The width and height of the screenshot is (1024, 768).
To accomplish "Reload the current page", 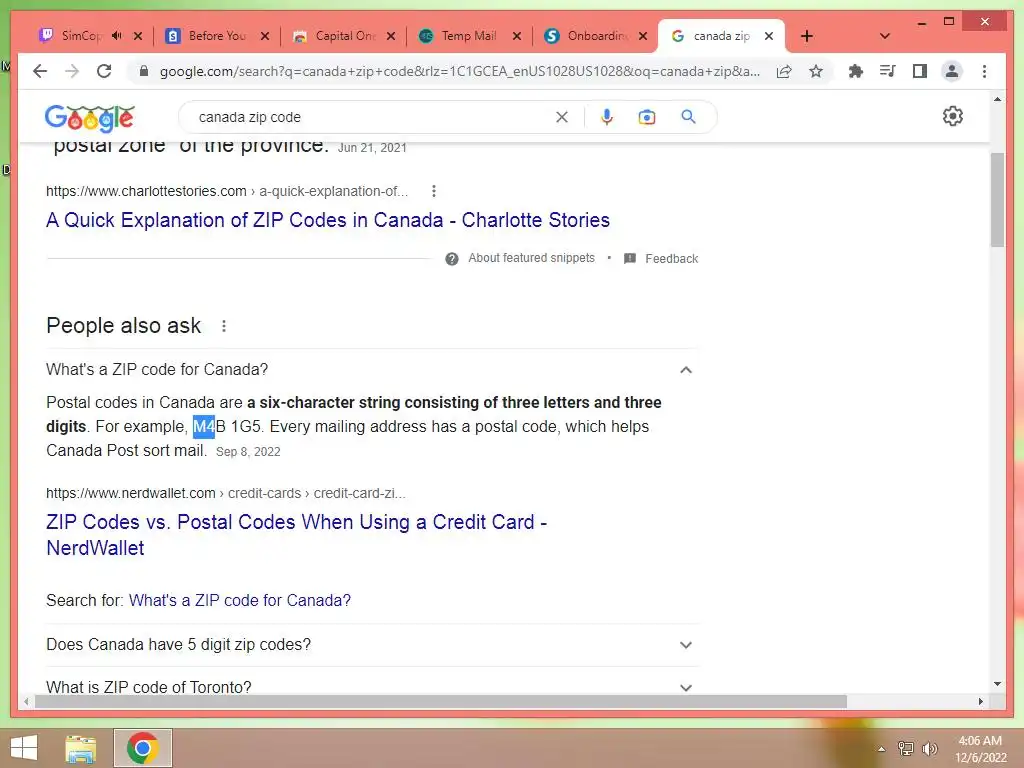I will pos(104,71).
